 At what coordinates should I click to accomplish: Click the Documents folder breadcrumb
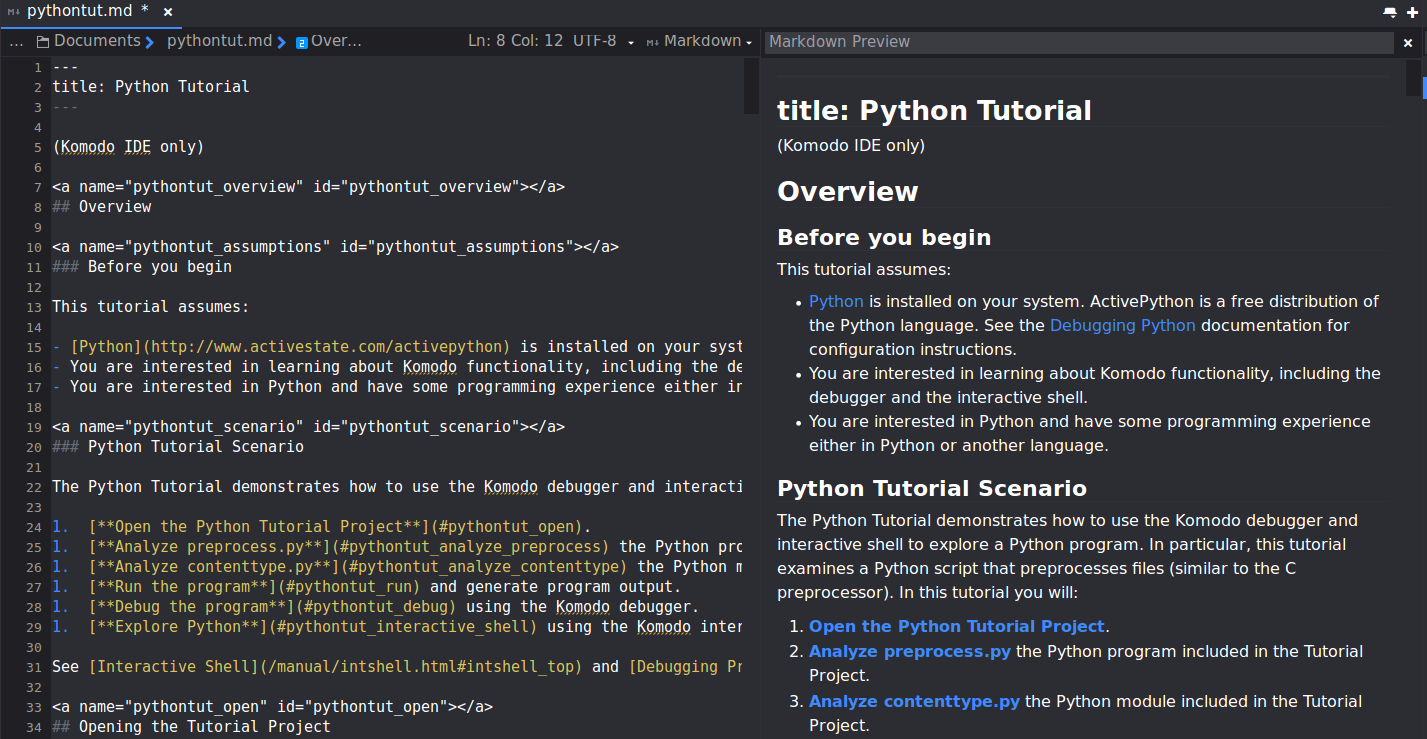(97, 41)
